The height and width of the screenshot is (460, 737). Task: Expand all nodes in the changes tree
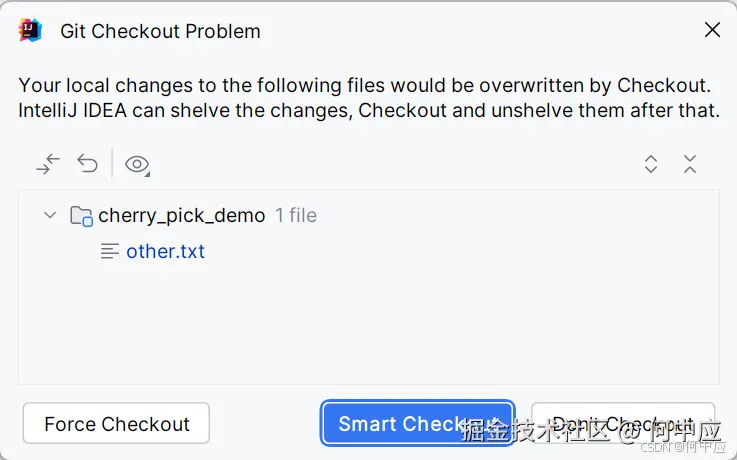pos(651,165)
